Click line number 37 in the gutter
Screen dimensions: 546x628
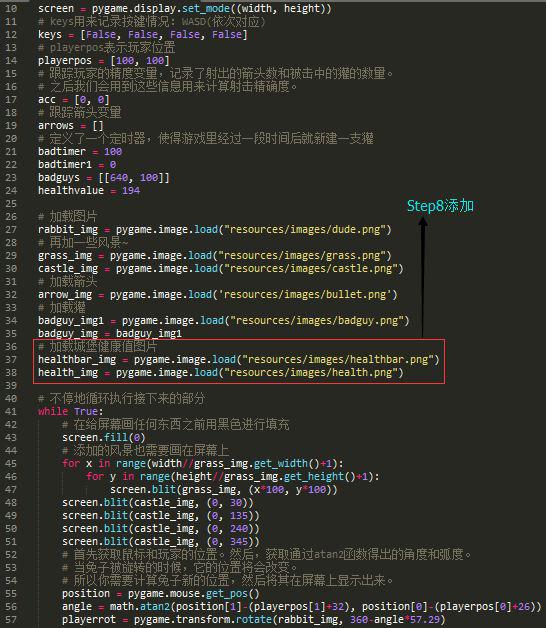[11, 360]
